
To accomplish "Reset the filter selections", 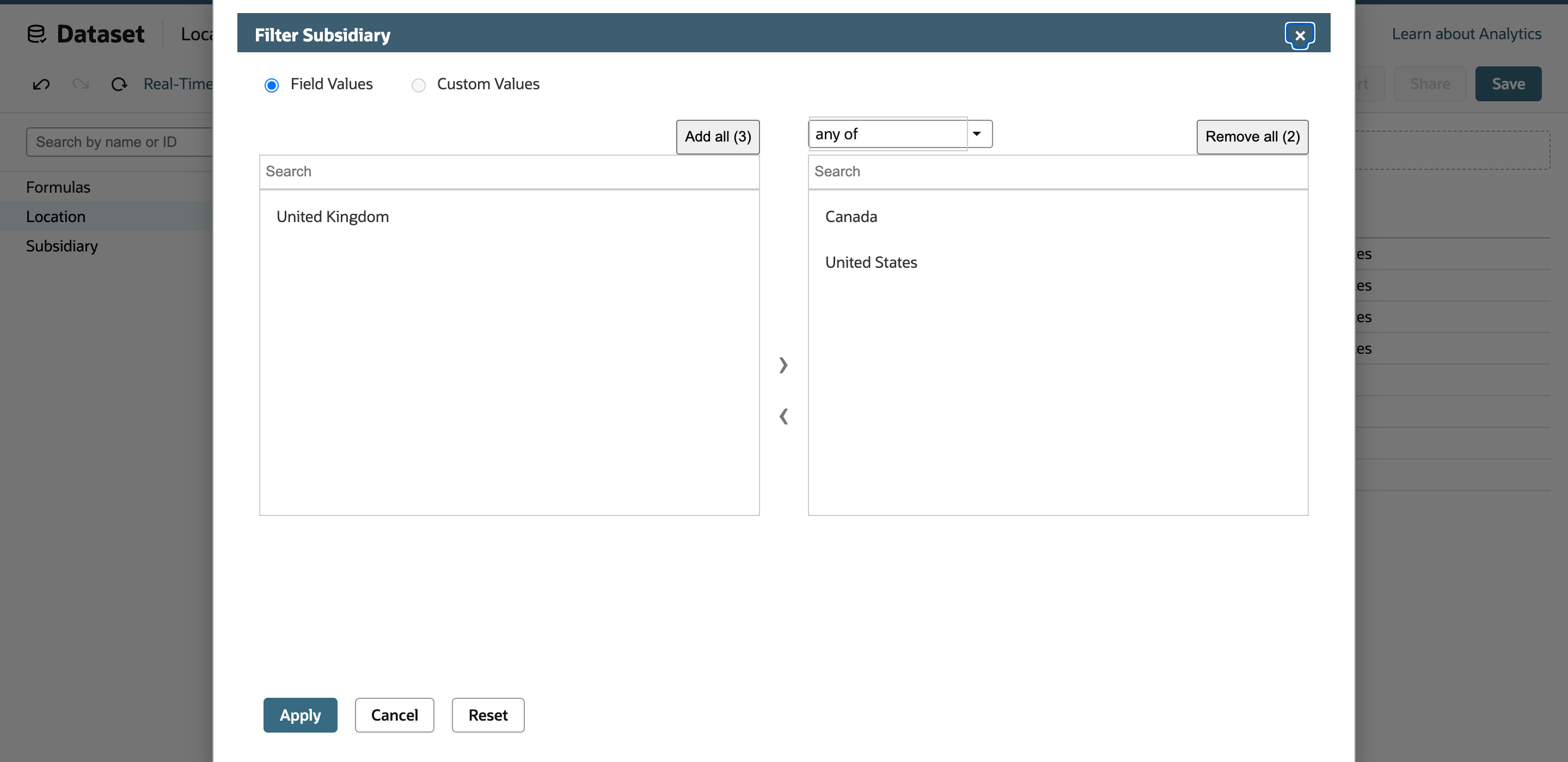I will point(488,715).
